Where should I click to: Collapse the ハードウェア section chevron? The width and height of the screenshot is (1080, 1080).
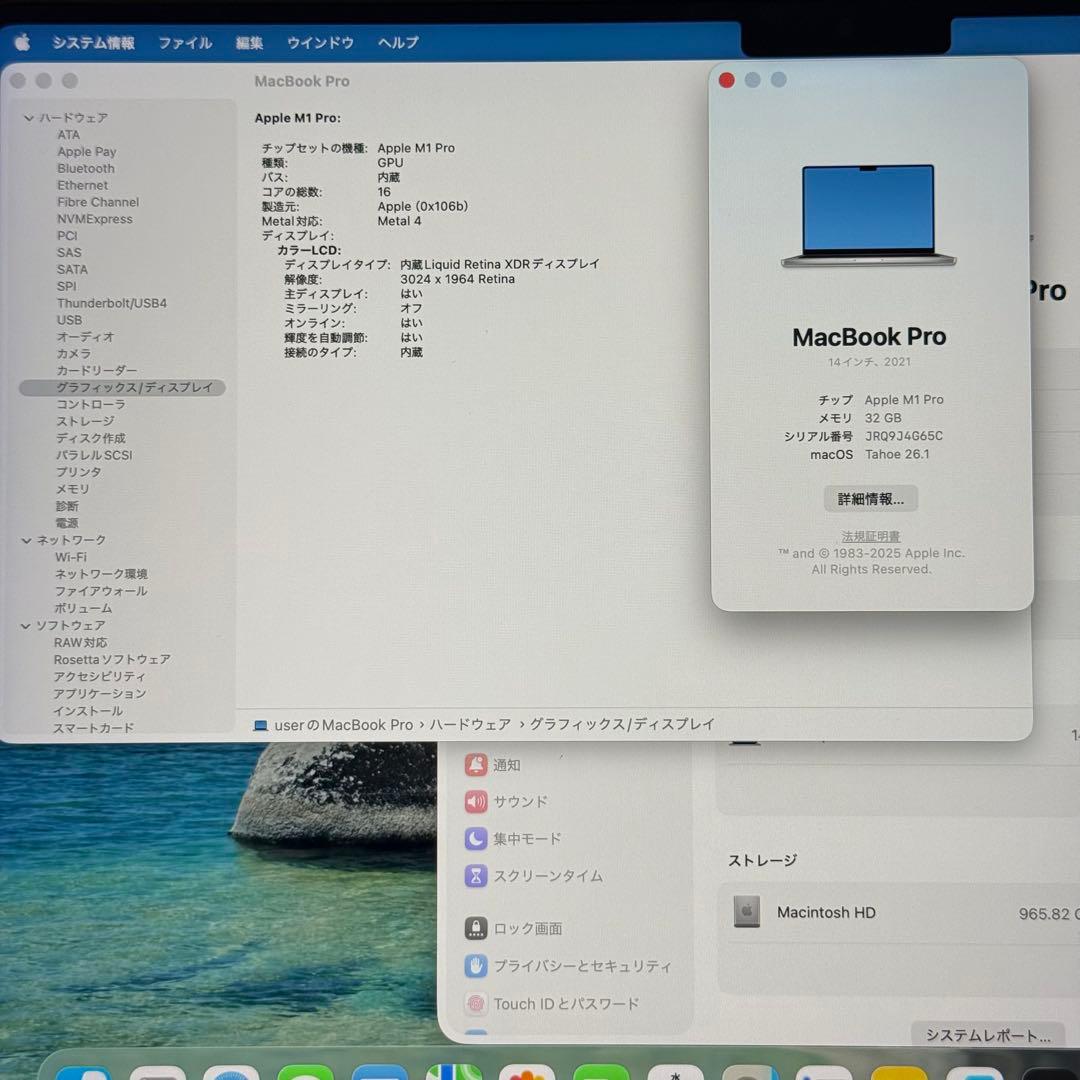[28, 118]
